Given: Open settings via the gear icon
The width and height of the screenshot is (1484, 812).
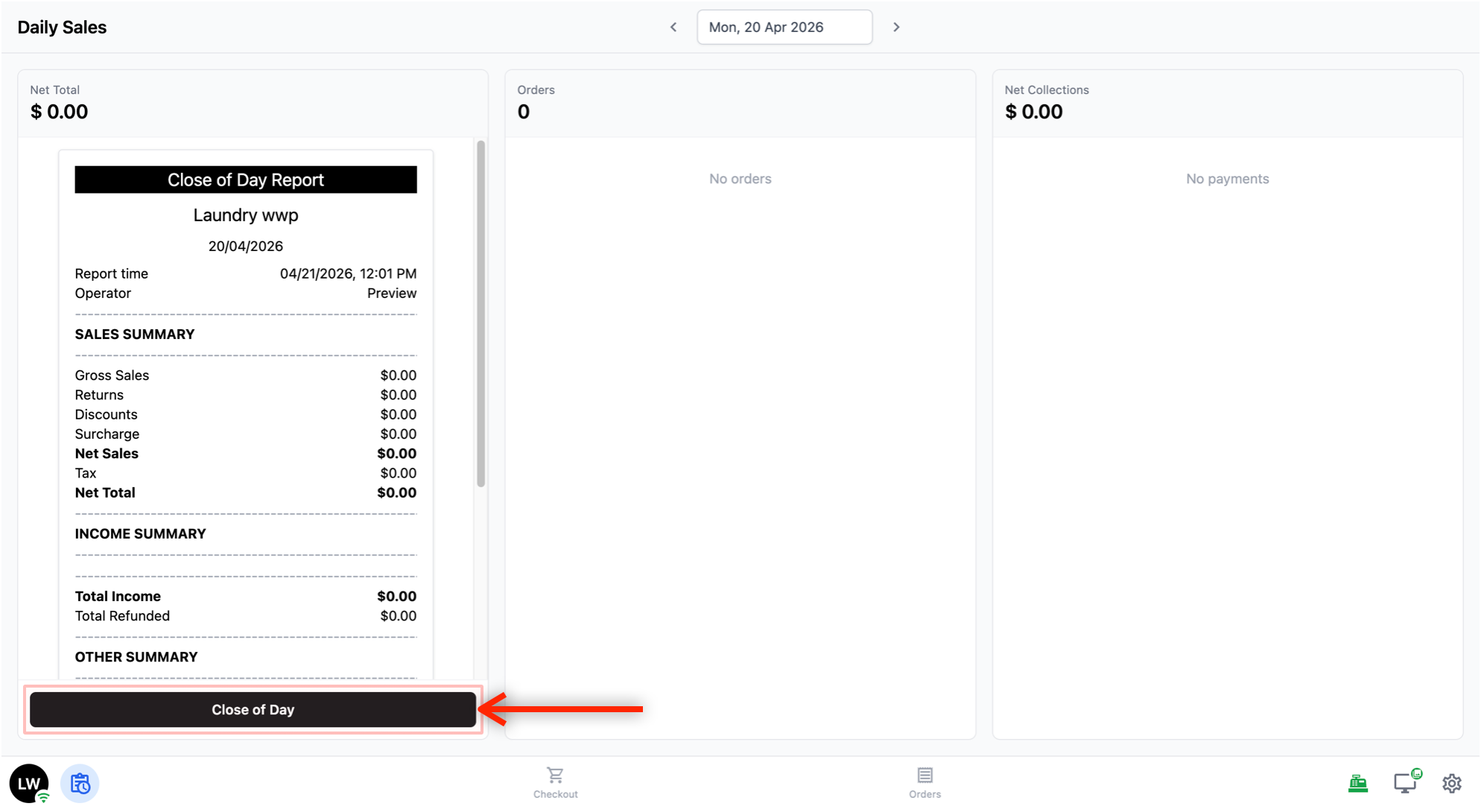Looking at the screenshot, I should (1451, 783).
